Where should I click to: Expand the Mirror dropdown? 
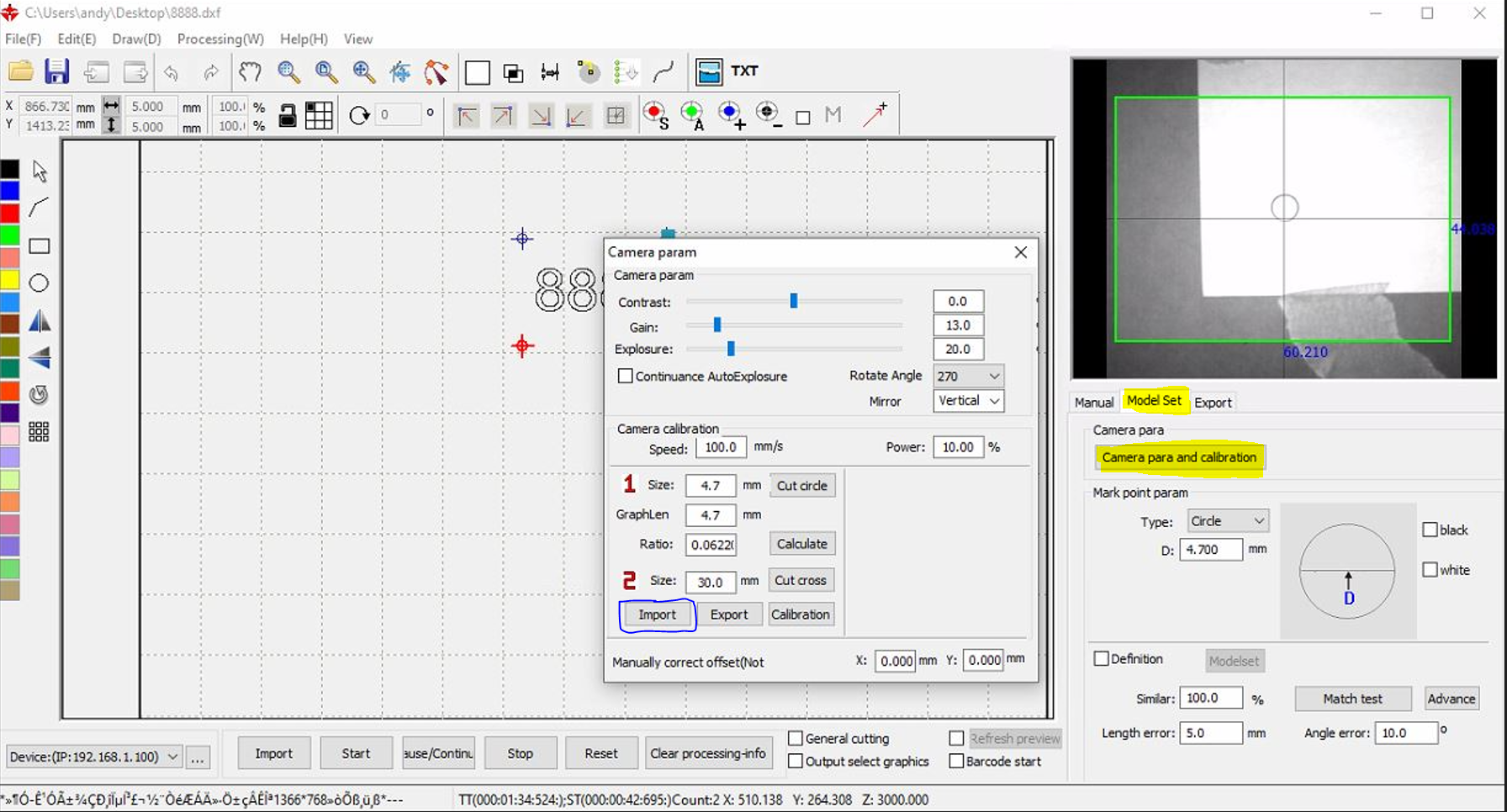tap(969, 401)
